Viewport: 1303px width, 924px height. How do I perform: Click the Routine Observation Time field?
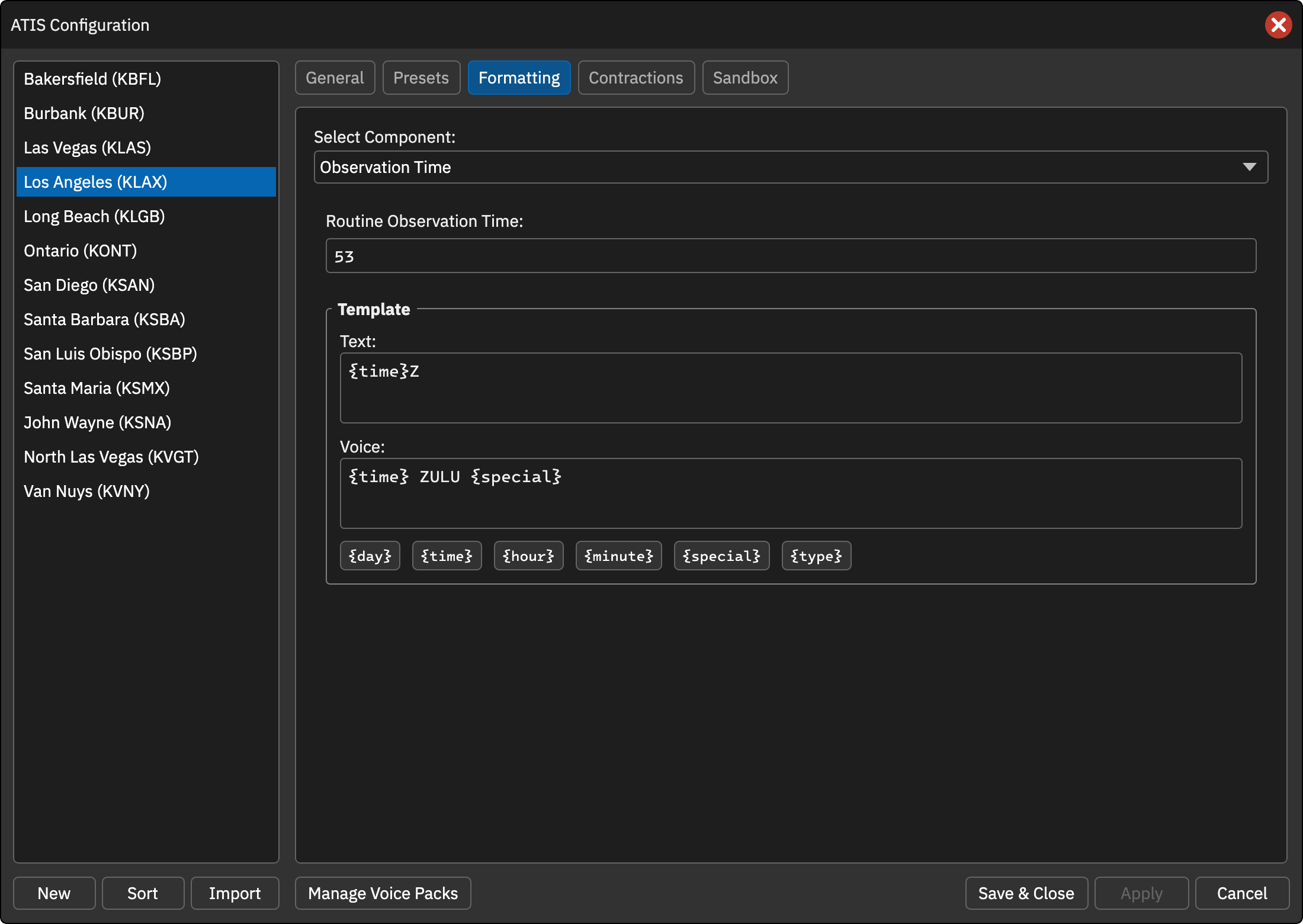pos(791,256)
